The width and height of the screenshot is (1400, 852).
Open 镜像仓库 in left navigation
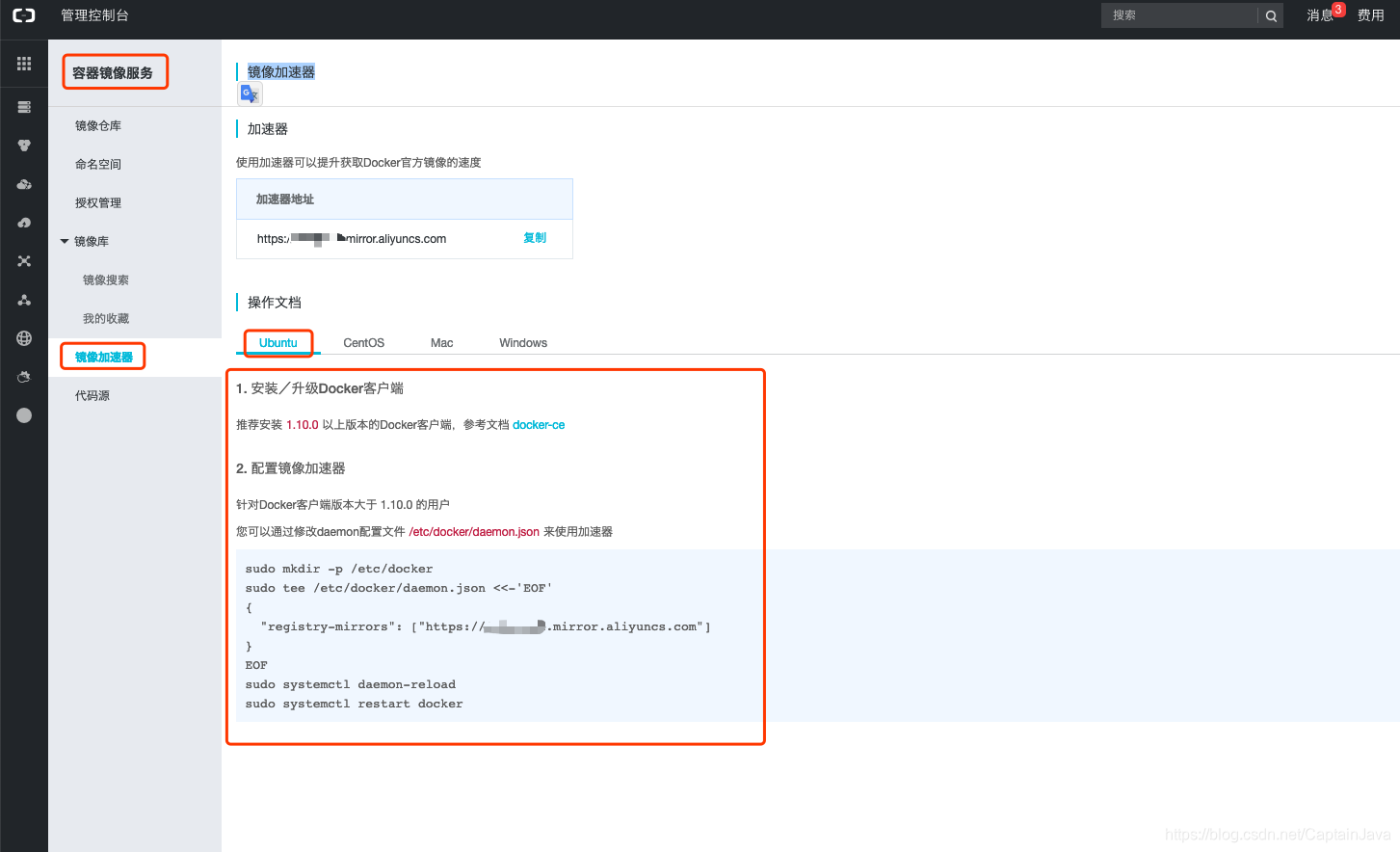coord(98,126)
